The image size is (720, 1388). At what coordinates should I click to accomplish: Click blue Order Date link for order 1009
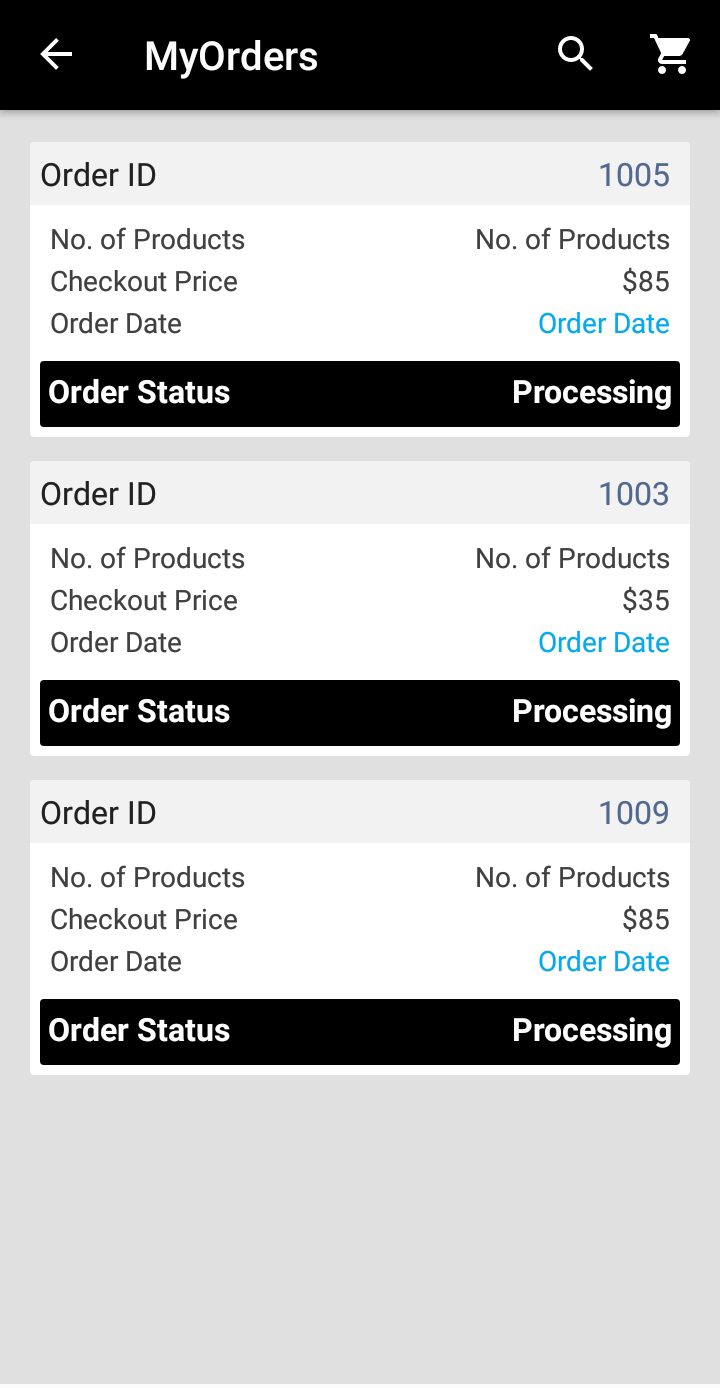[x=603, y=962]
